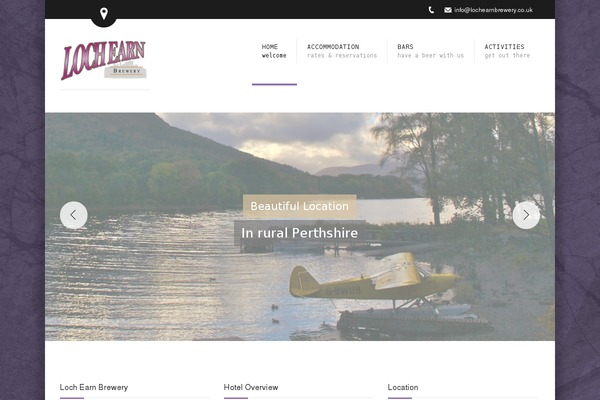Viewport: 600px width, 400px height.
Task: Advance to the next slide arrow
Action: pyautogui.click(x=526, y=215)
